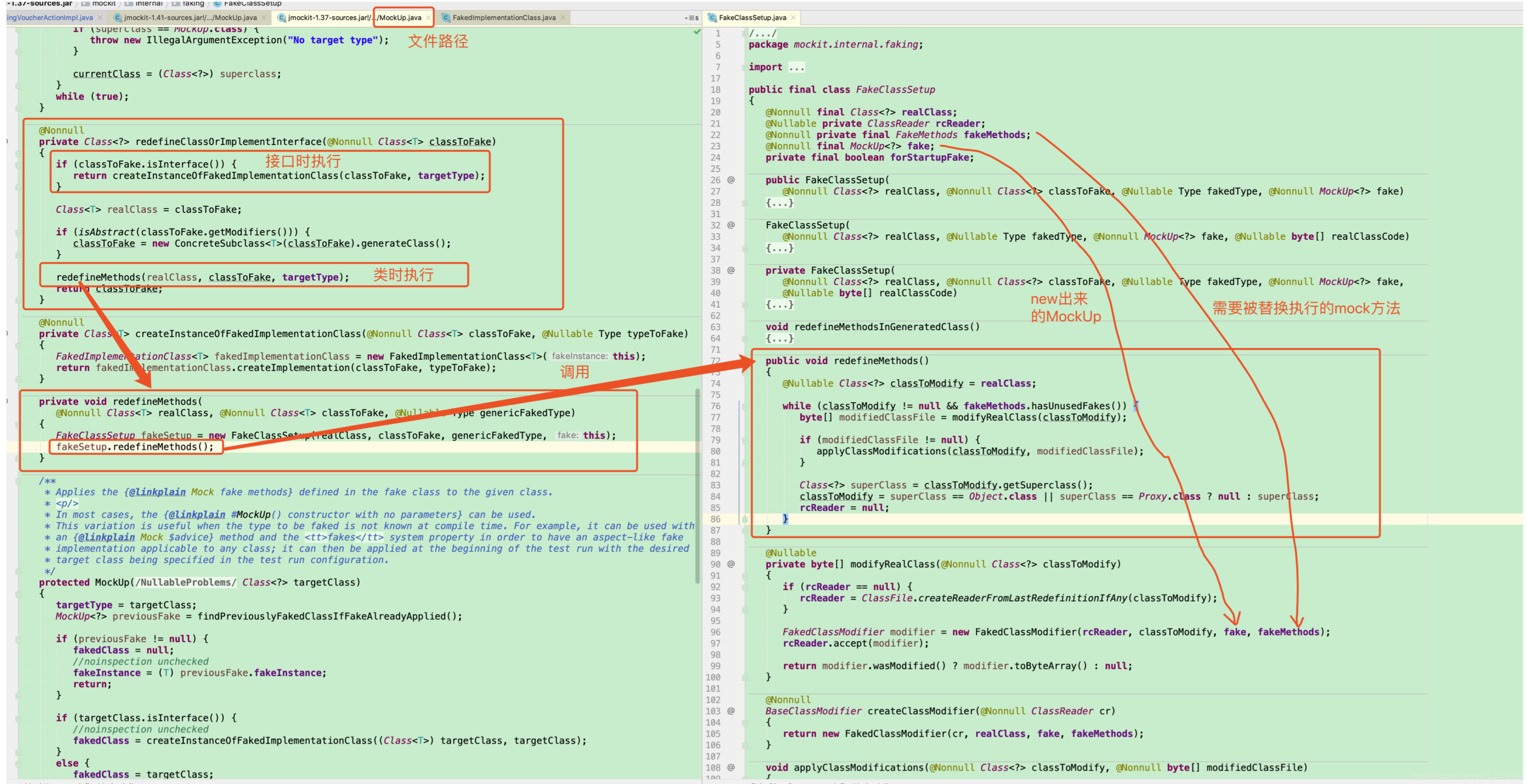The width and height of the screenshot is (1527, 784).
Task: Click the @ gutter icon on line 103
Action: click(731, 711)
